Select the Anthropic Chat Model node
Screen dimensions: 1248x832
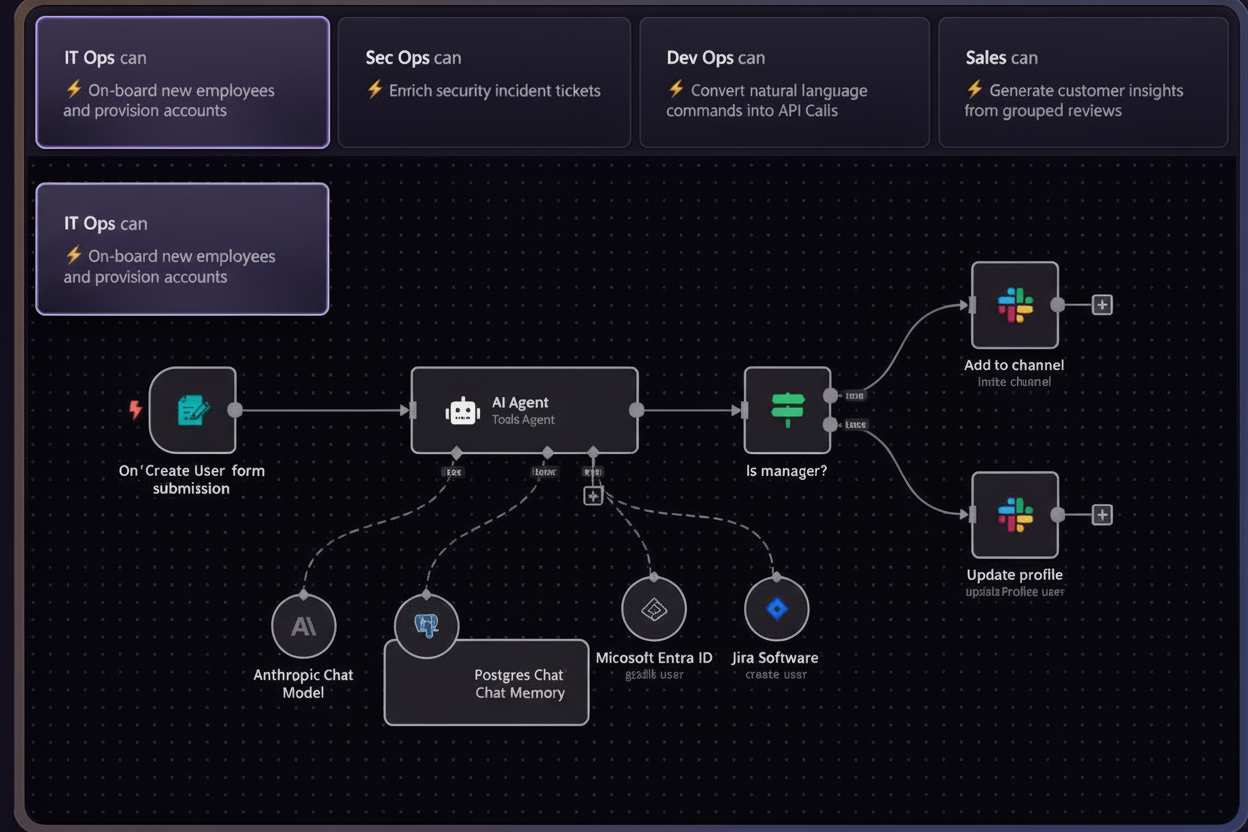pyautogui.click(x=303, y=626)
